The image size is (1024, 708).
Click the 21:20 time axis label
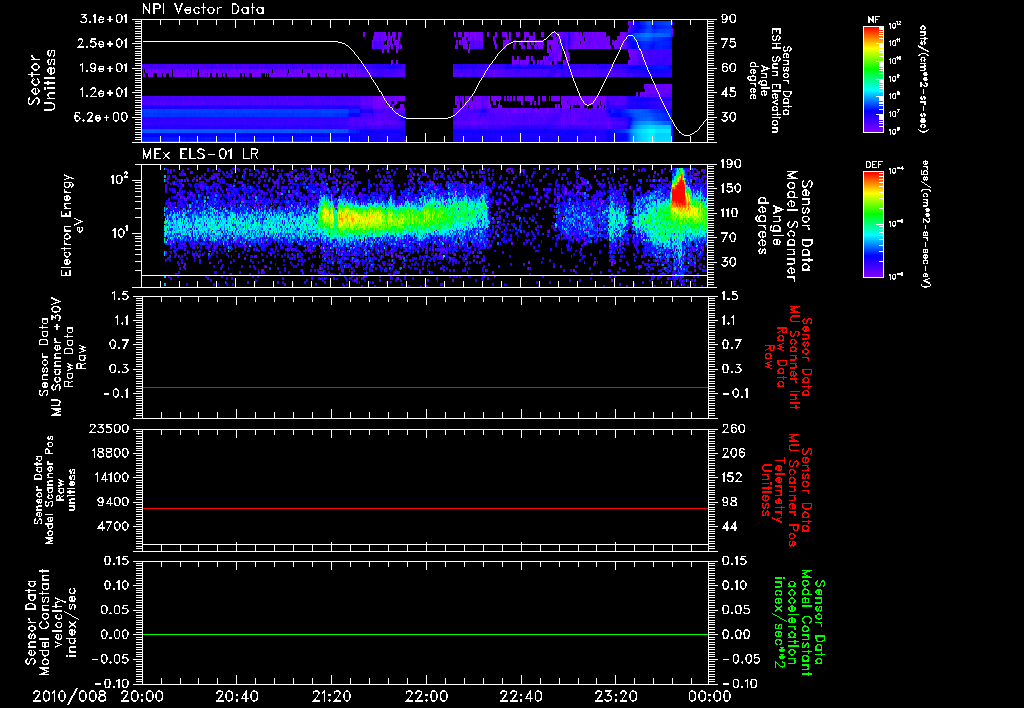click(331, 696)
